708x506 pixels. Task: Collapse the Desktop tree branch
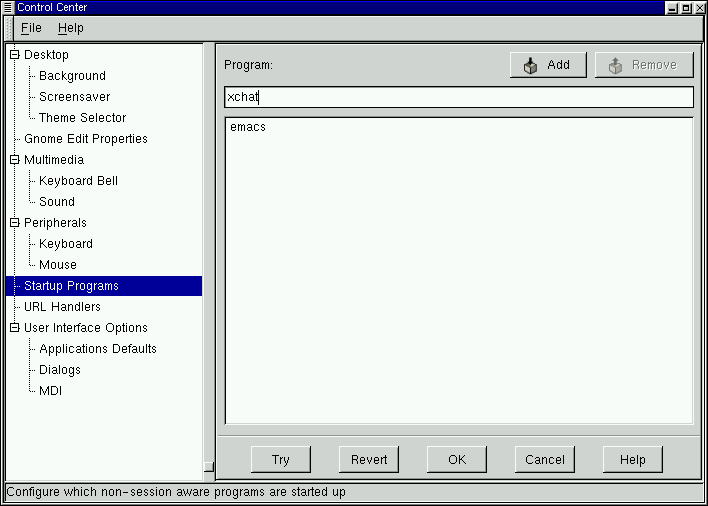click(x=14, y=55)
